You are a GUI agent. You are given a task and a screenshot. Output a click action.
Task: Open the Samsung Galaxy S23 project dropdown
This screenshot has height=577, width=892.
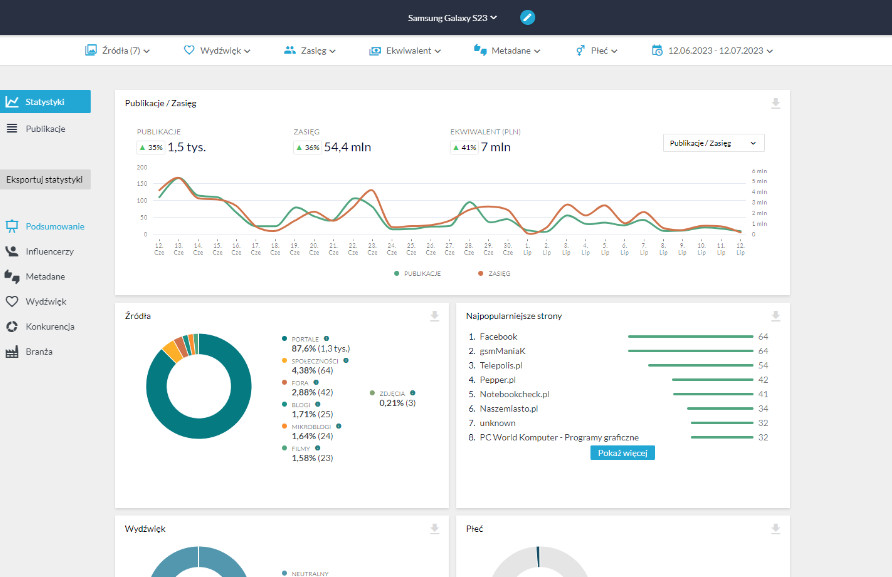[x=452, y=18]
